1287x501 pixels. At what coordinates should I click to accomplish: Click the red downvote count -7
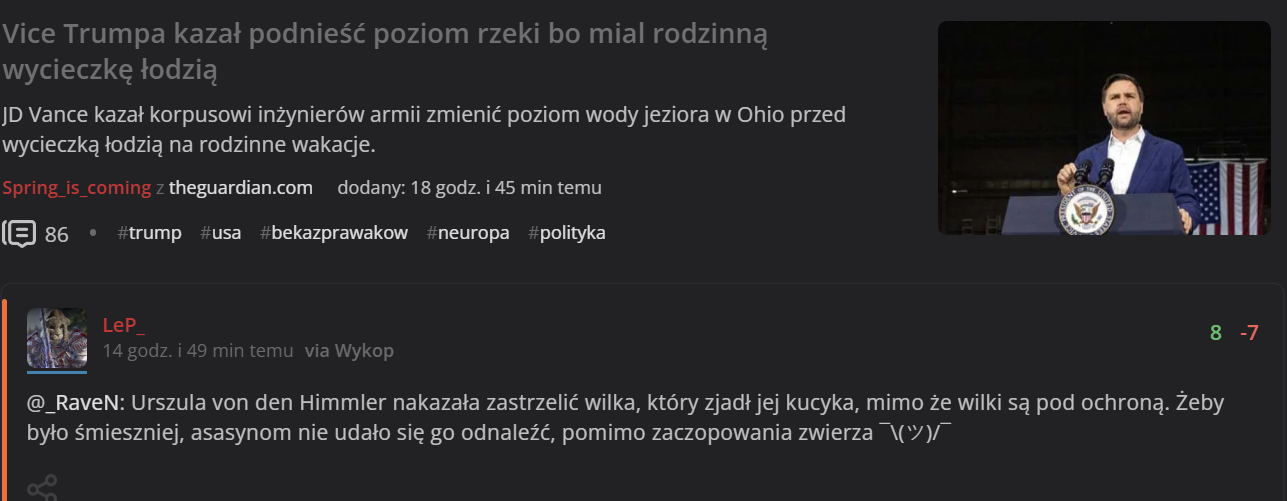(x=1249, y=333)
